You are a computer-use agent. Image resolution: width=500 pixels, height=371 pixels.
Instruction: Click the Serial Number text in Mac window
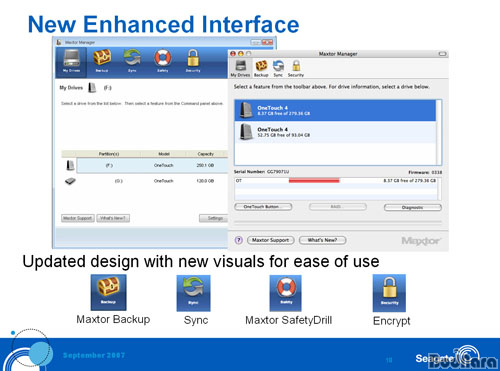261,172
